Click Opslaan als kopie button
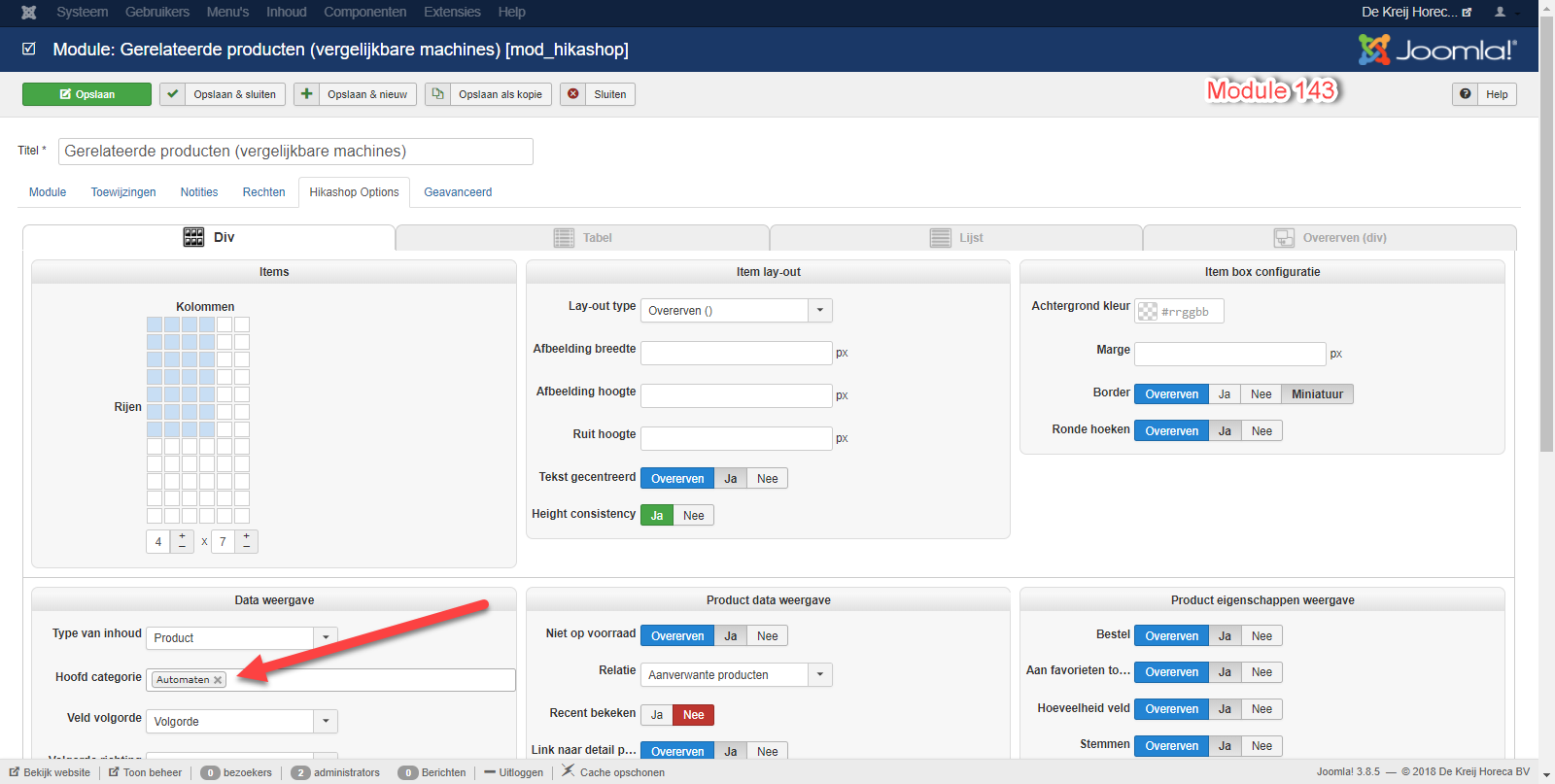The width and height of the screenshot is (1555, 784). pyautogui.click(x=488, y=94)
